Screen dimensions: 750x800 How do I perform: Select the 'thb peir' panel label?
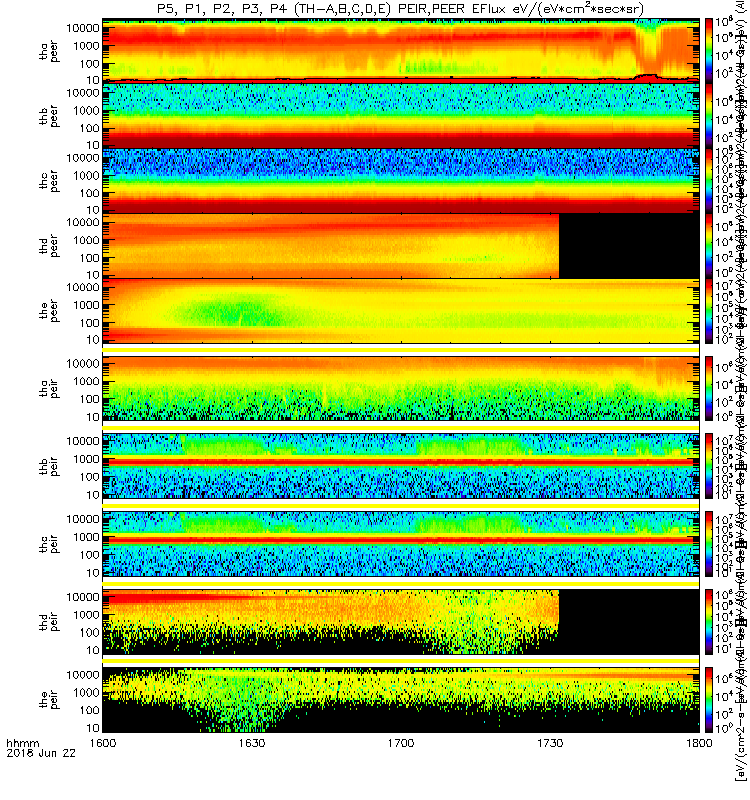click(49, 466)
